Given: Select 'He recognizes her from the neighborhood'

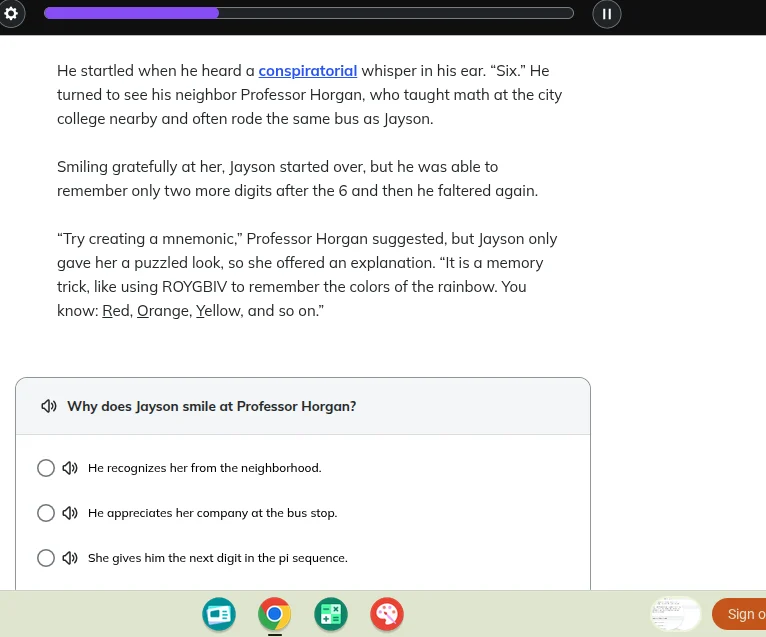Looking at the screenshot, I should 45,468.
